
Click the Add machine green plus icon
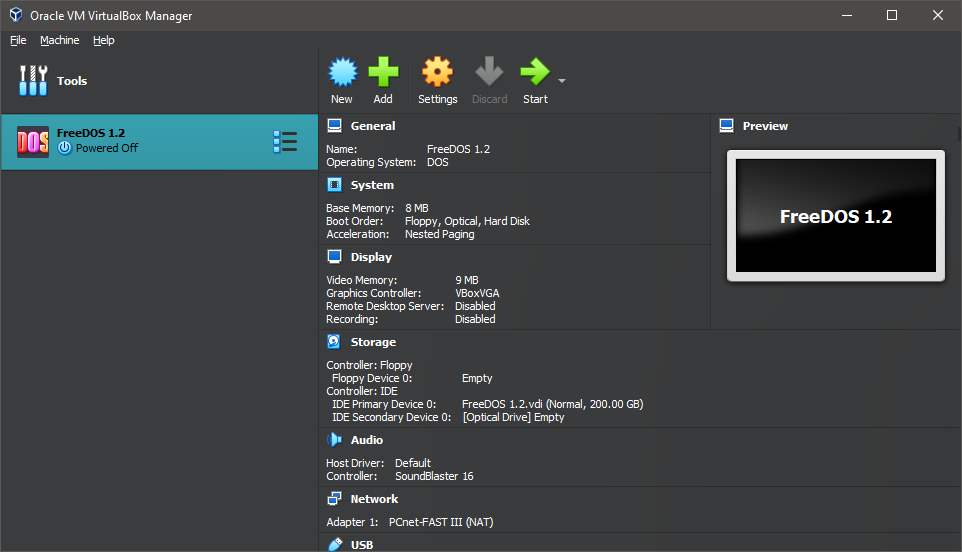click(x=383, y=73)
